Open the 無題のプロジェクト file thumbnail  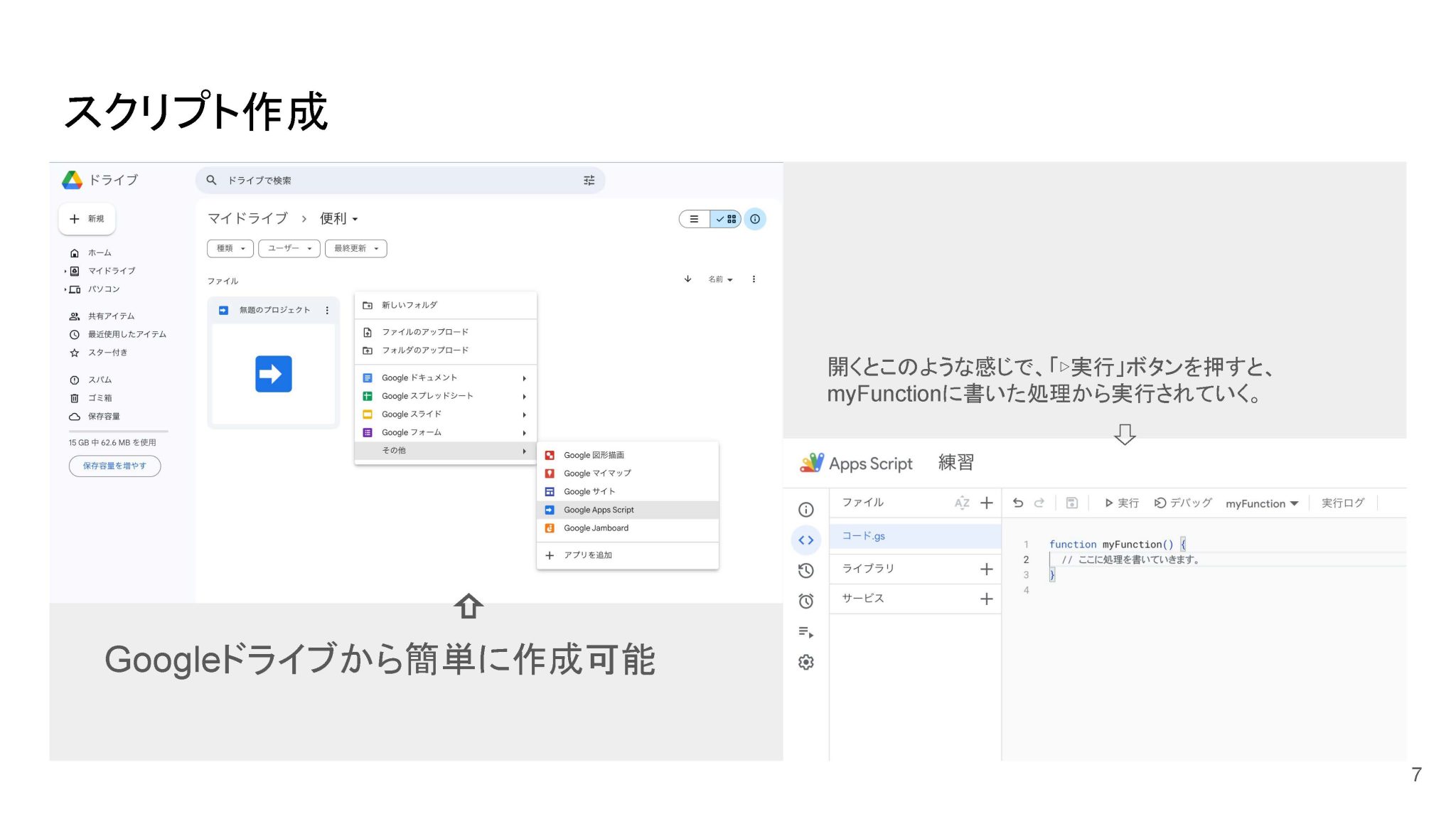click(274, 374)
